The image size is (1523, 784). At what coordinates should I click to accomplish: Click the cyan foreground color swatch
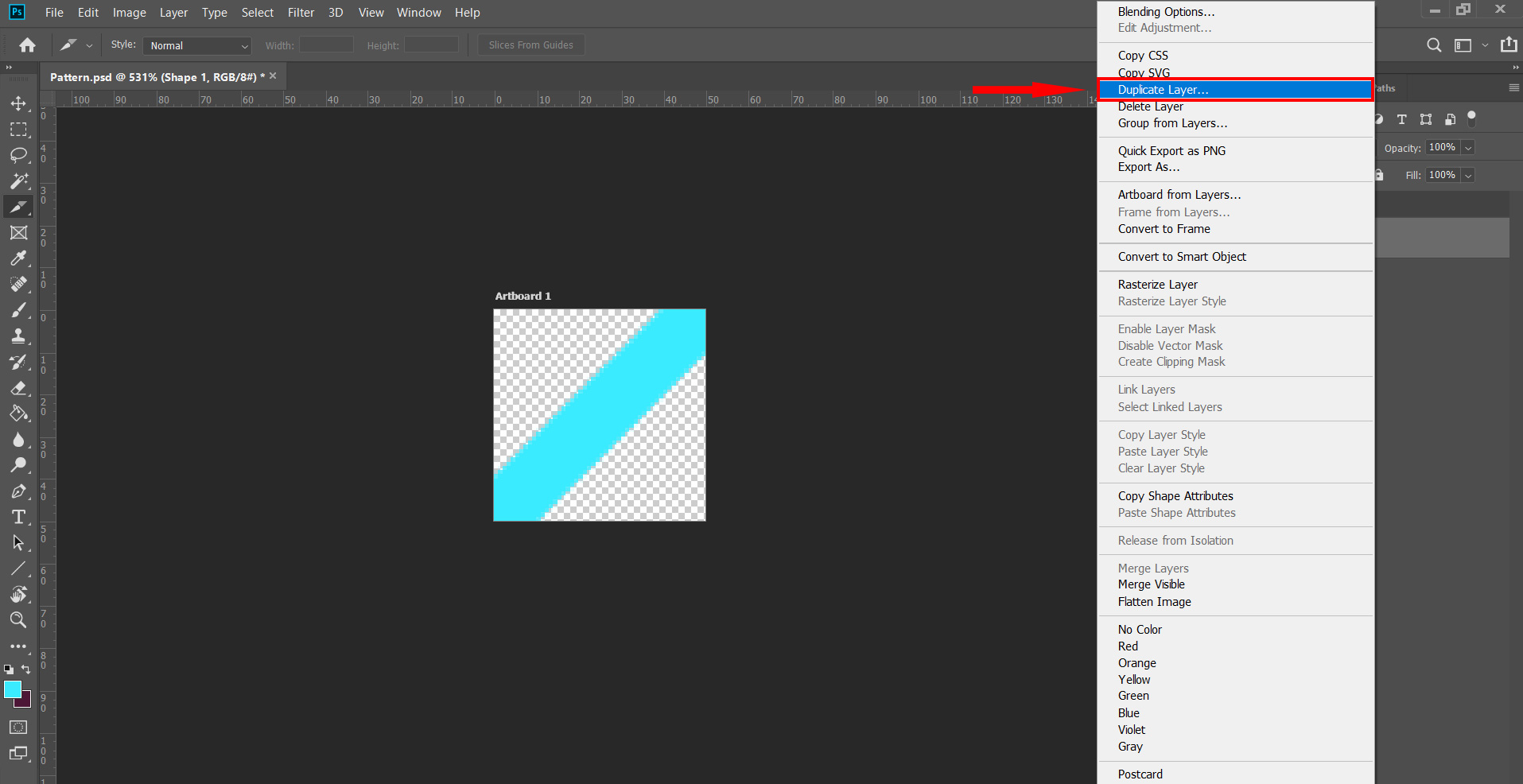coord(12,689)
